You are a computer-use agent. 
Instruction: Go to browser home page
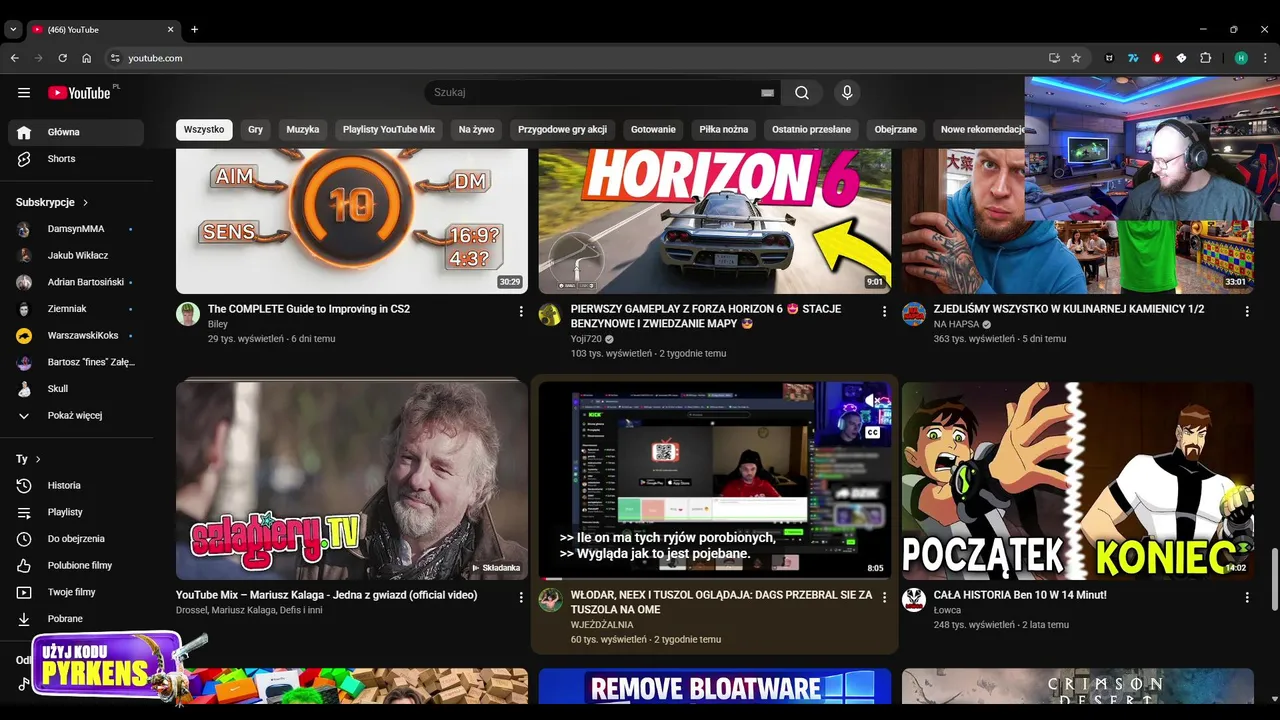tap(86, 58)
